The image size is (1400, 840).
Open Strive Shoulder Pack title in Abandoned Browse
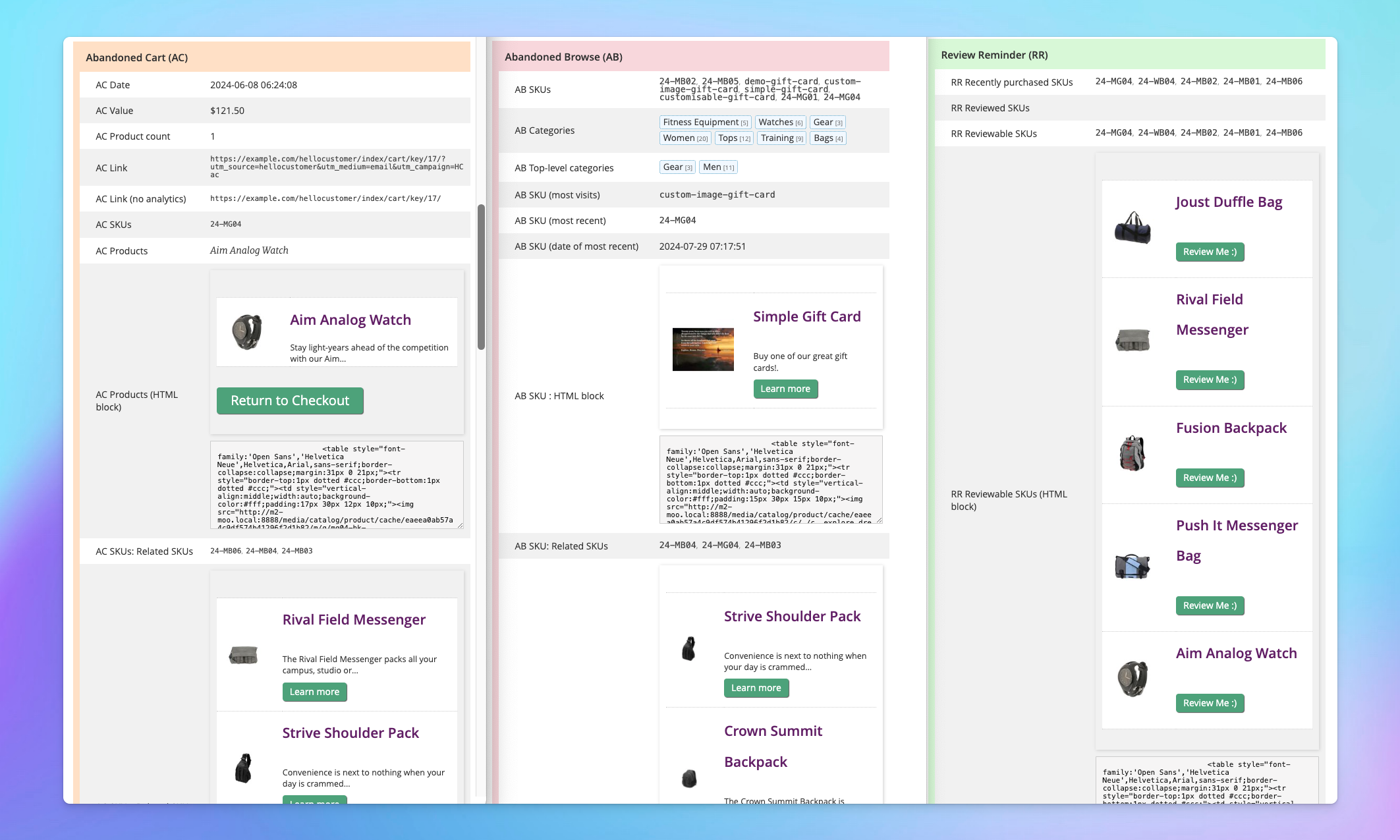792,617
